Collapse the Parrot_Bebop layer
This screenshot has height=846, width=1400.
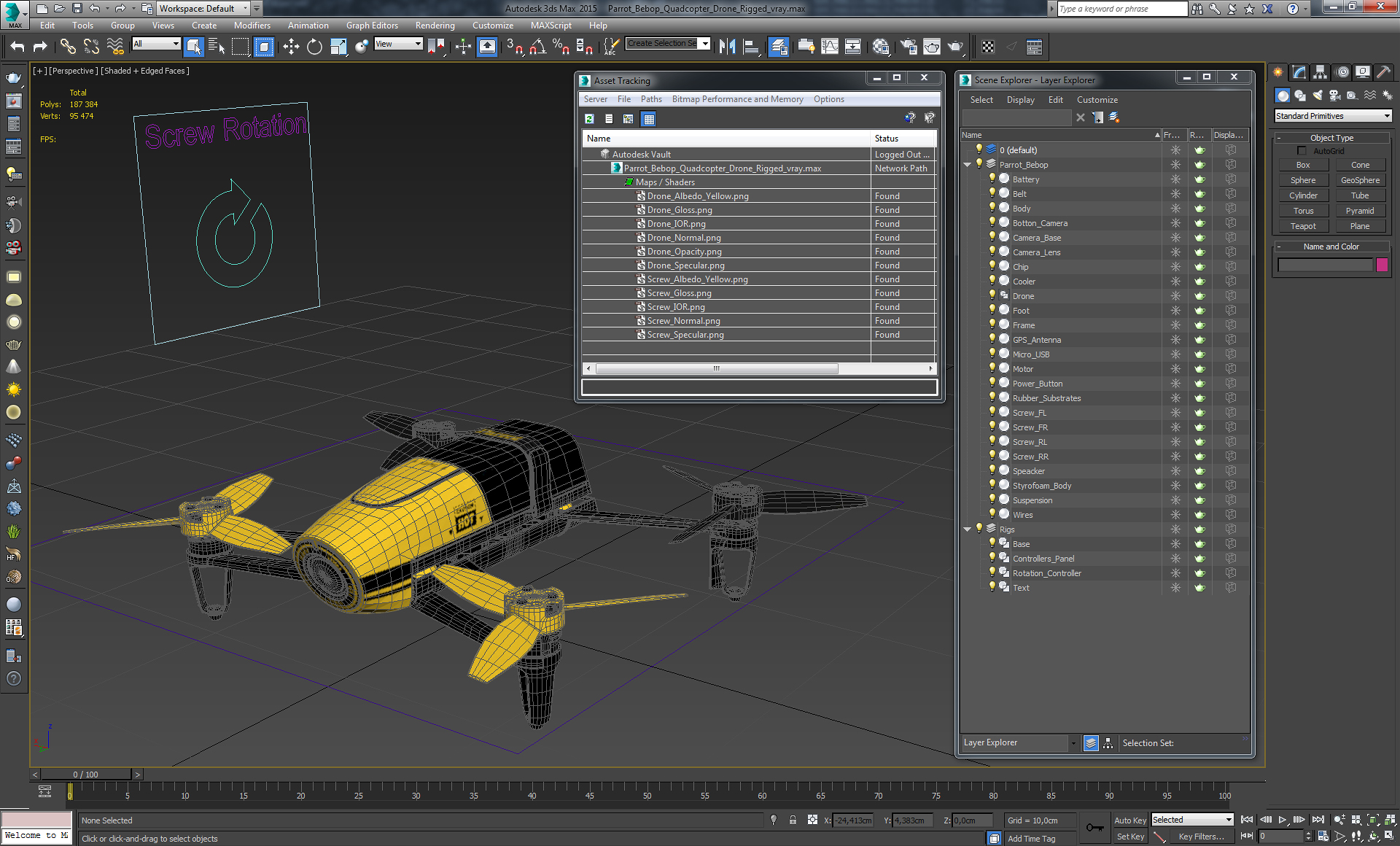tap(968, 165)
